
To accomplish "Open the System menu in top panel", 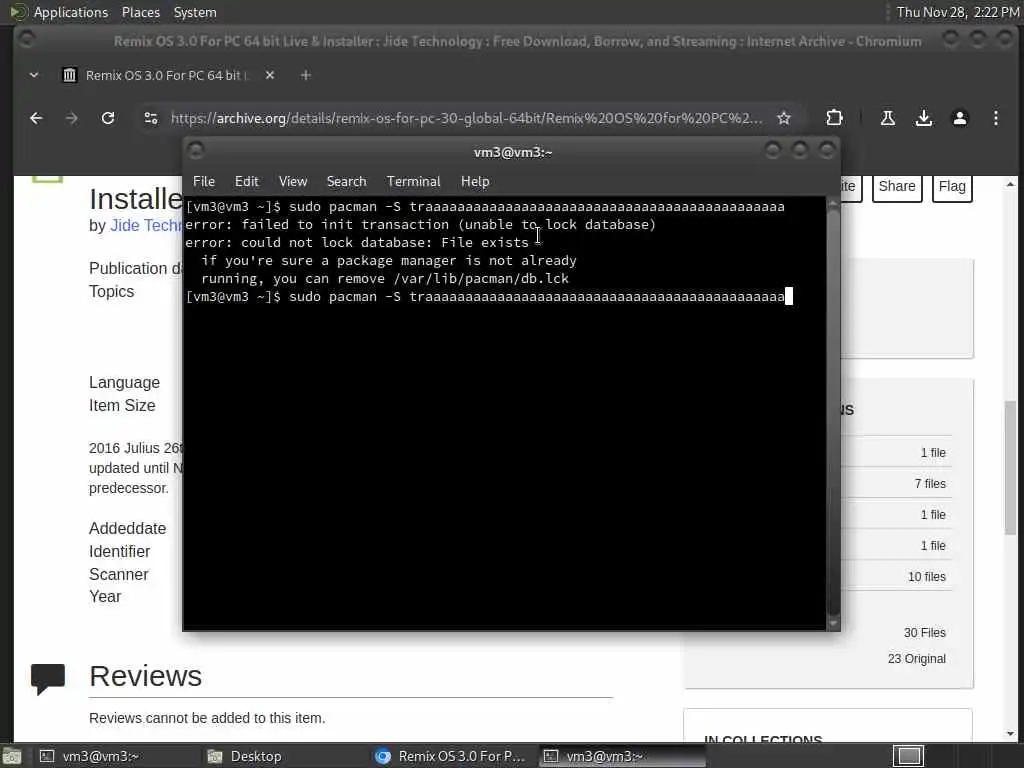I will [x=195, y=12].
